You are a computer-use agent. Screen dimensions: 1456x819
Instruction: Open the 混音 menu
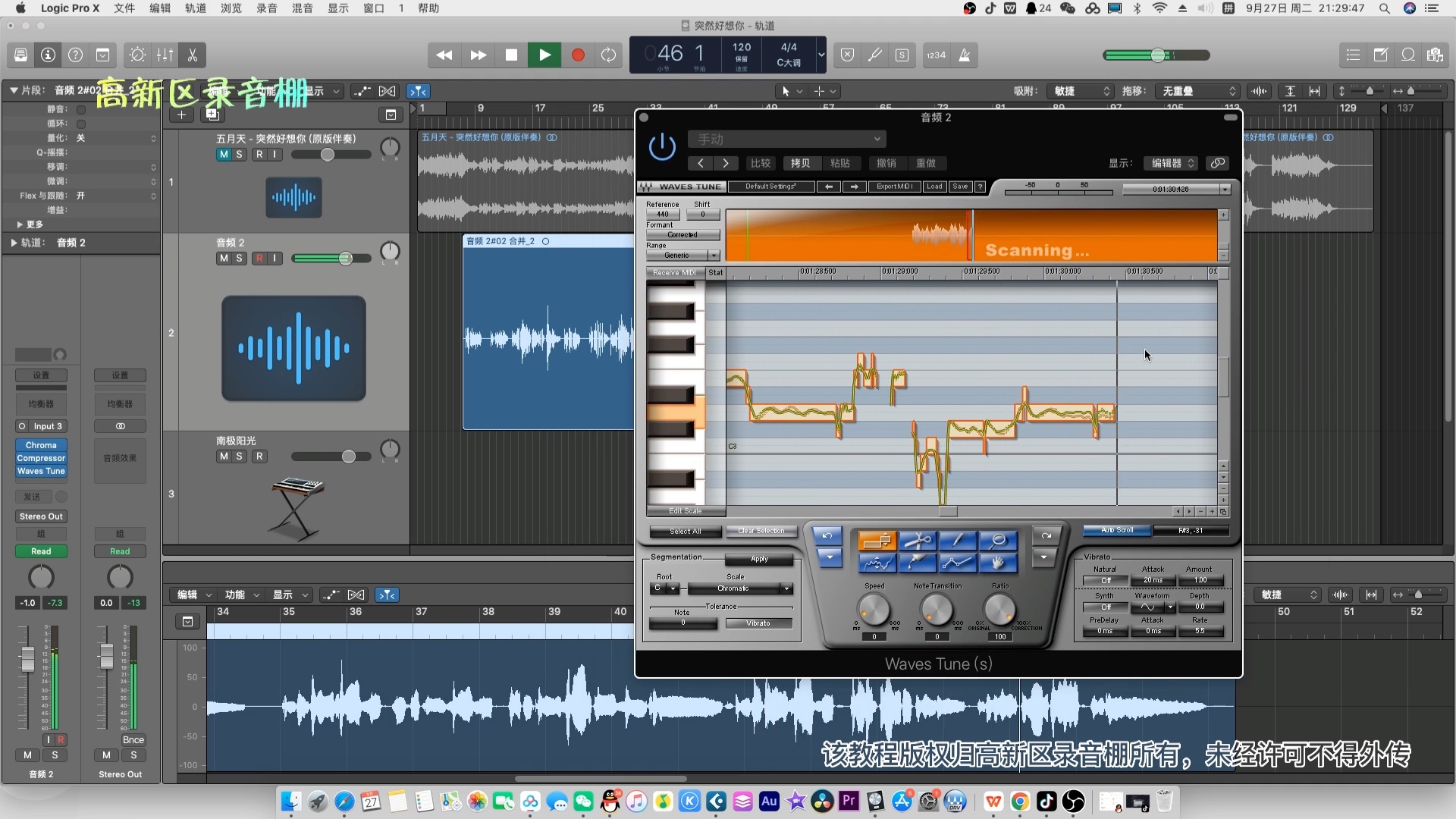[303, 8]
